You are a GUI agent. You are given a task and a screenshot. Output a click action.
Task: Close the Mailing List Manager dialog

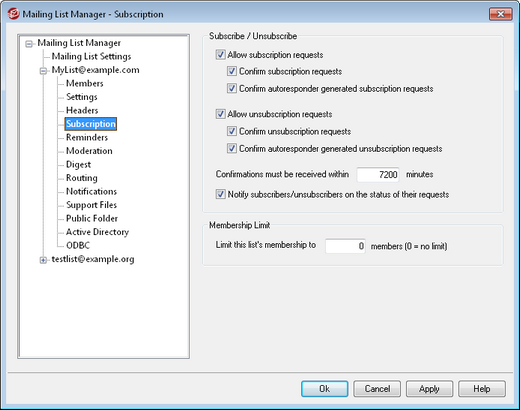500,14
